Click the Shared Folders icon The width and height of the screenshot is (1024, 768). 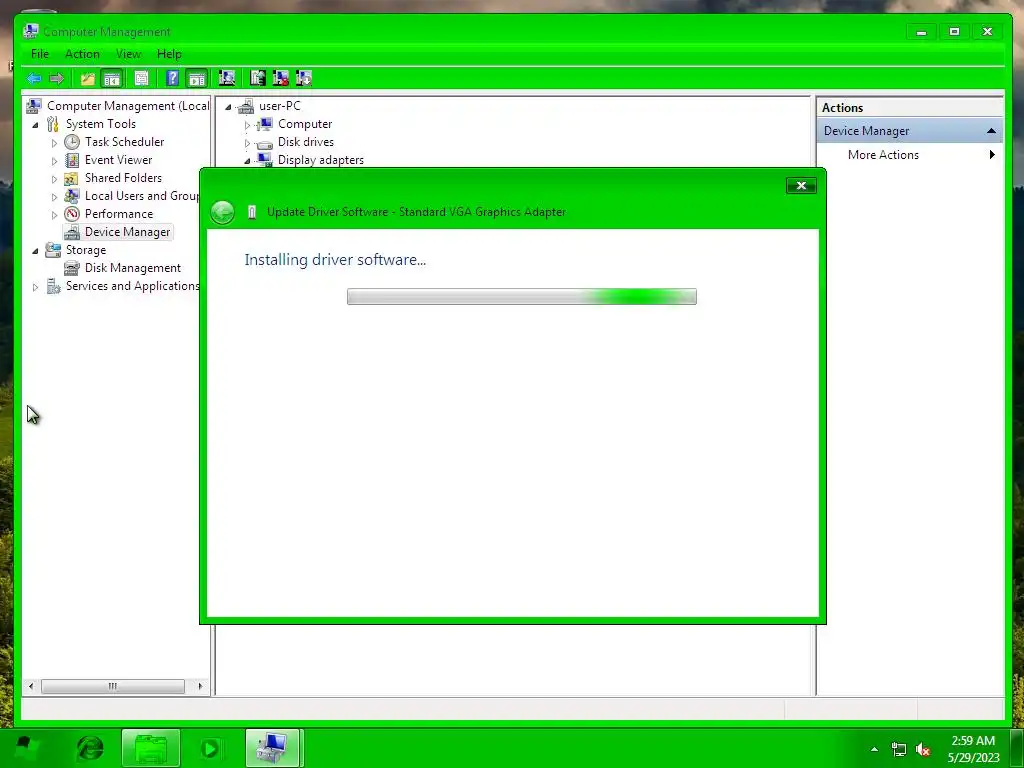coord(72,178)
